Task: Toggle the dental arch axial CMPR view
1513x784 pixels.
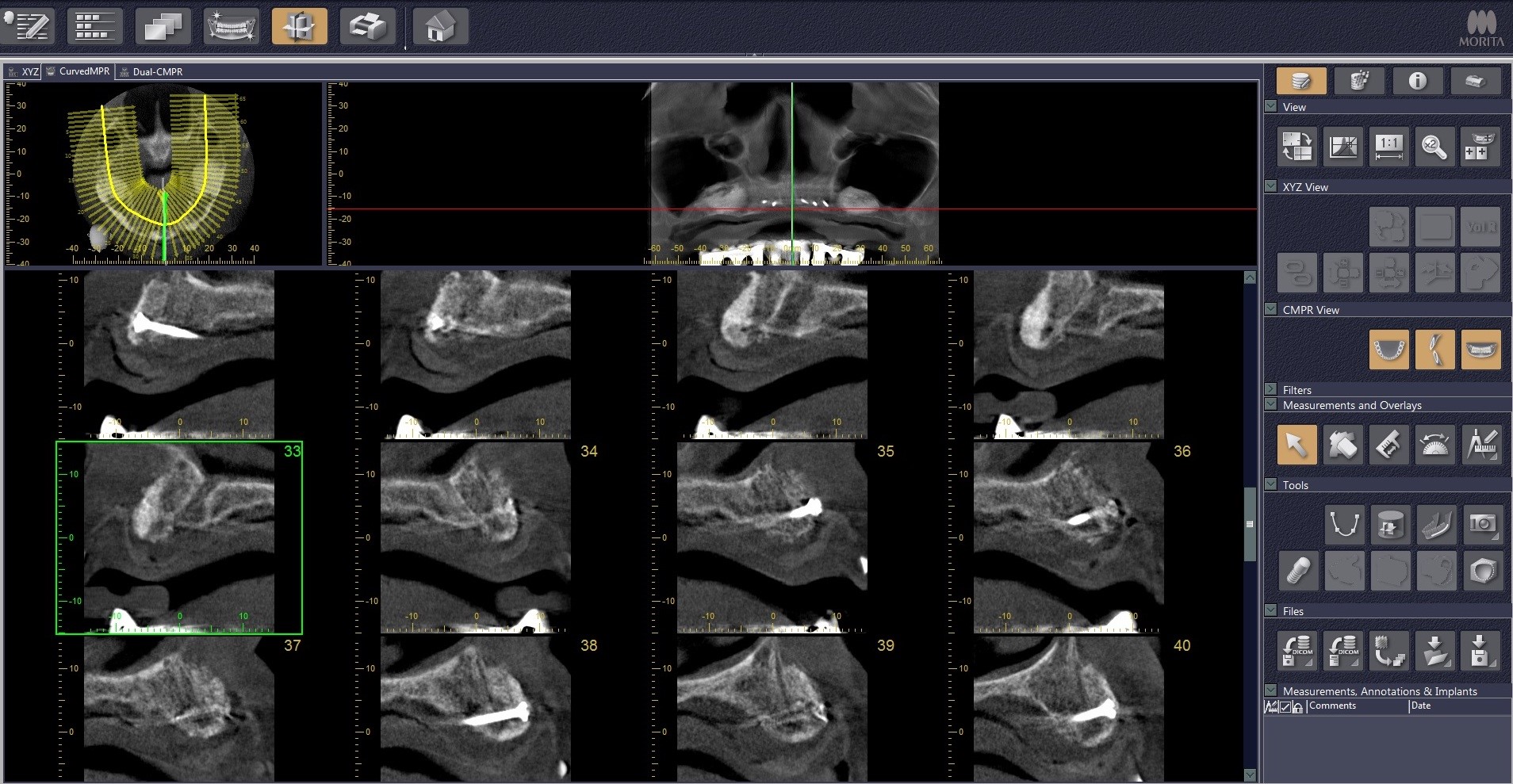Action: [x=1389, y=350]
